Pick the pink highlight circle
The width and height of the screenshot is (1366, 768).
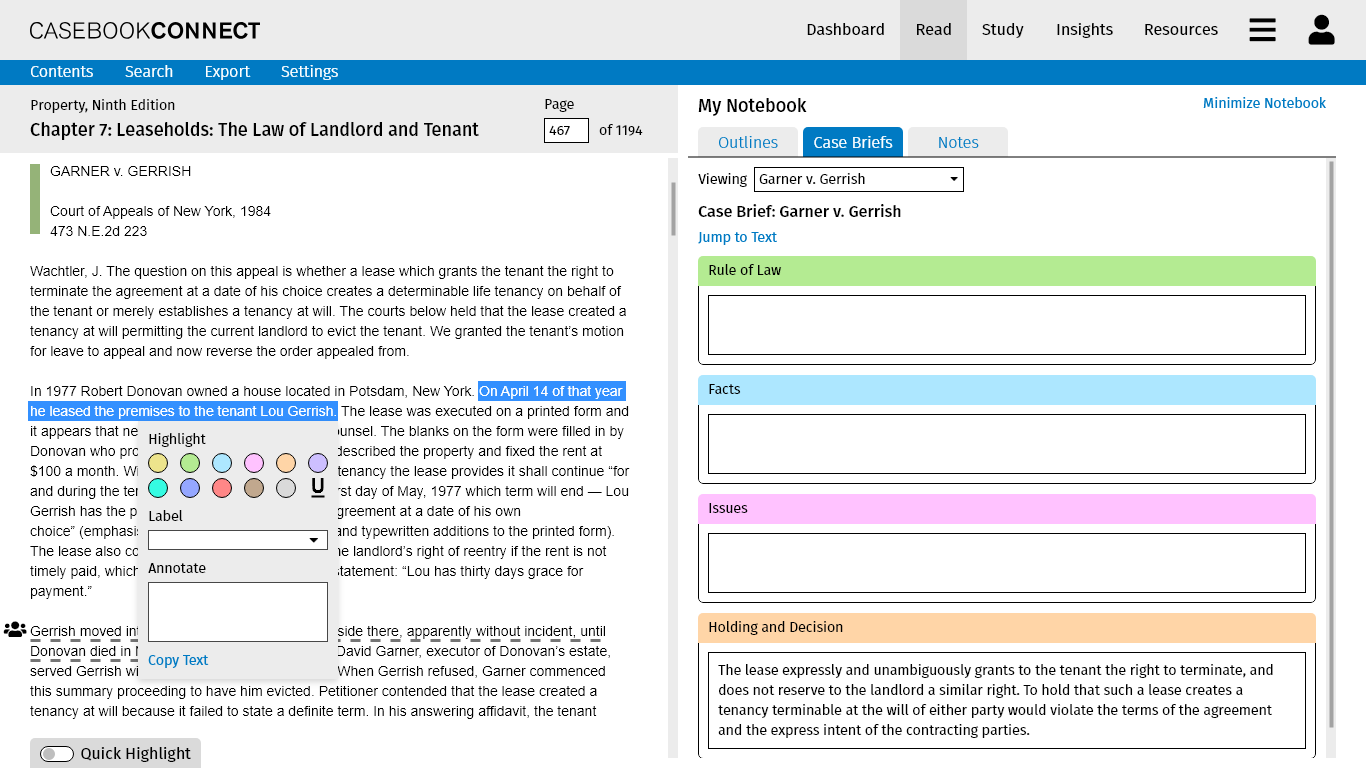(x=254, y=463)
